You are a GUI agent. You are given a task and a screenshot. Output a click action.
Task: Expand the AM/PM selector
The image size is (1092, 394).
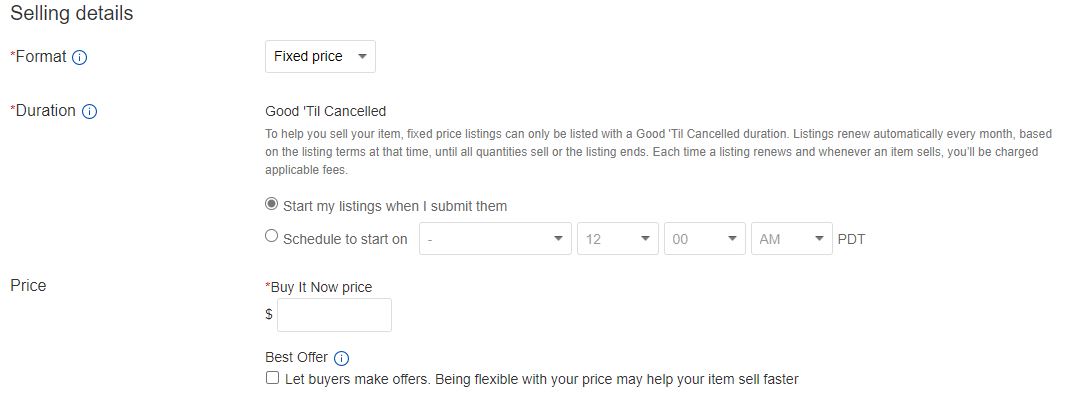792,239
